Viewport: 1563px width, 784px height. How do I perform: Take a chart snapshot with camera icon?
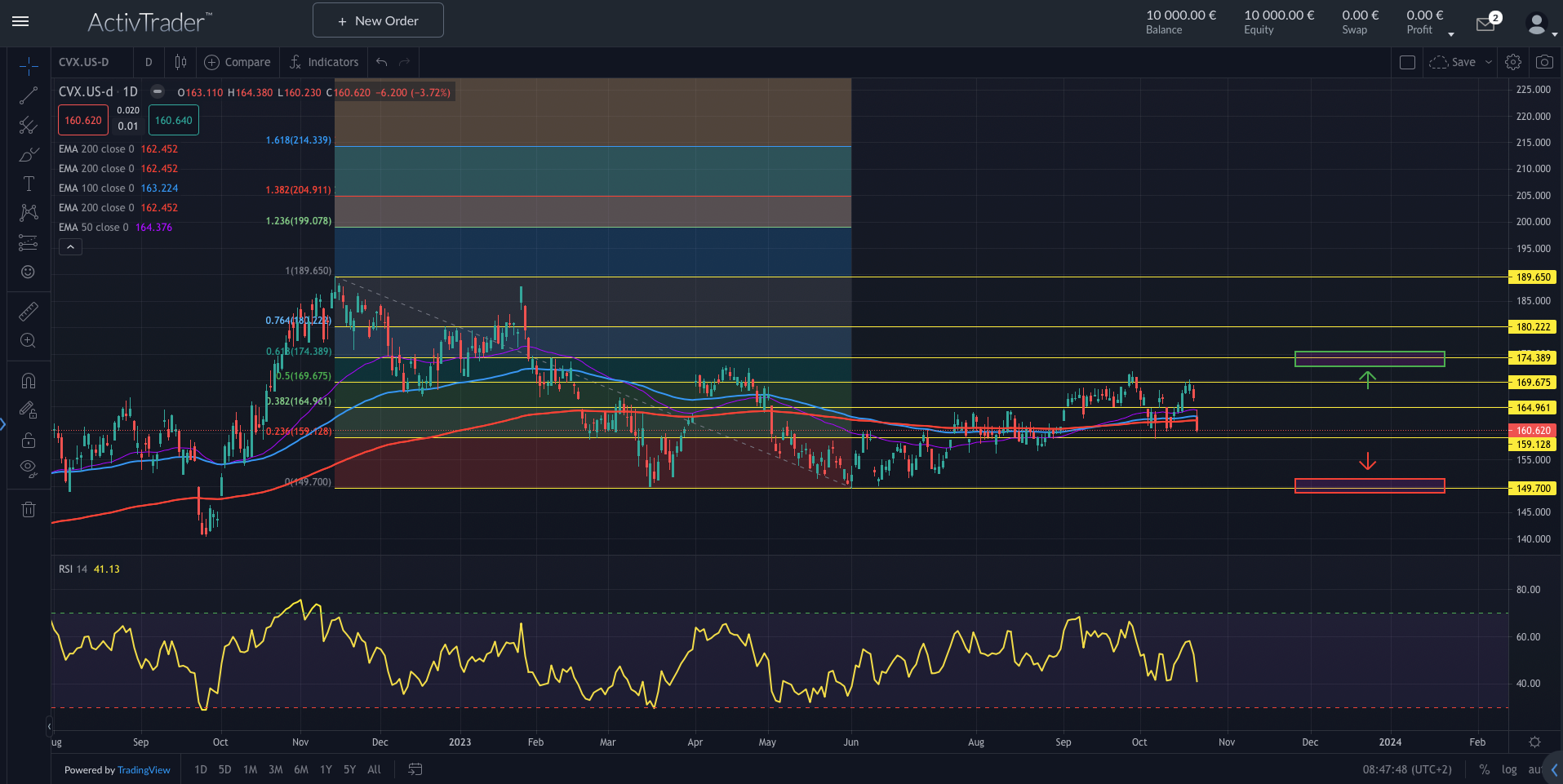(x=1544, y=62)
